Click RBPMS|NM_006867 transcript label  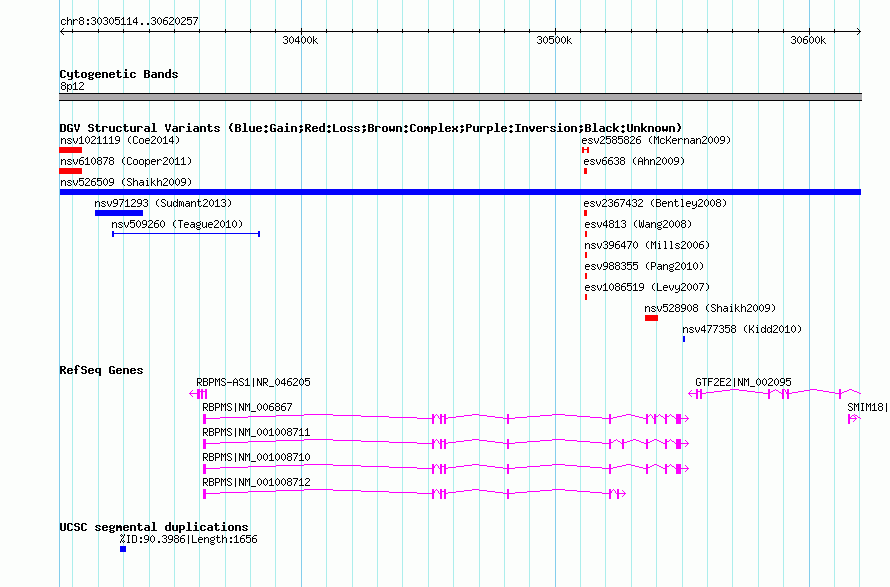[x=247, y=407]
